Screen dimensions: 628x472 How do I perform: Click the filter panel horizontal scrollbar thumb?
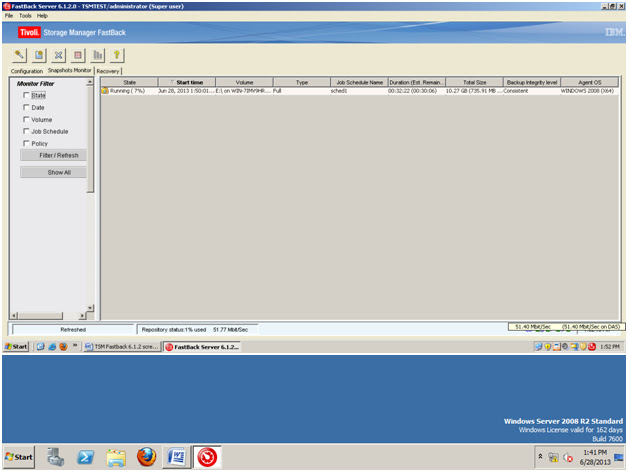point(40,316)
